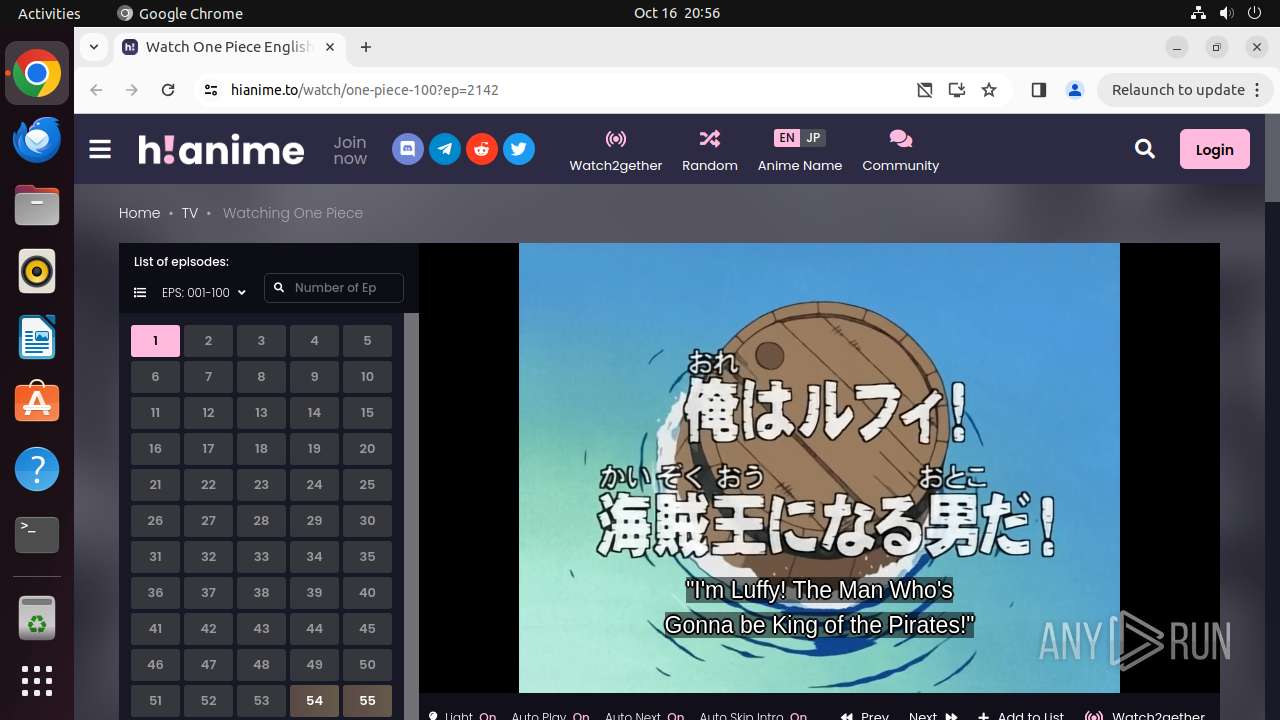Screen dimensions: 1280x720
Task: Click the browser back arrow
Action: [96, 90]
